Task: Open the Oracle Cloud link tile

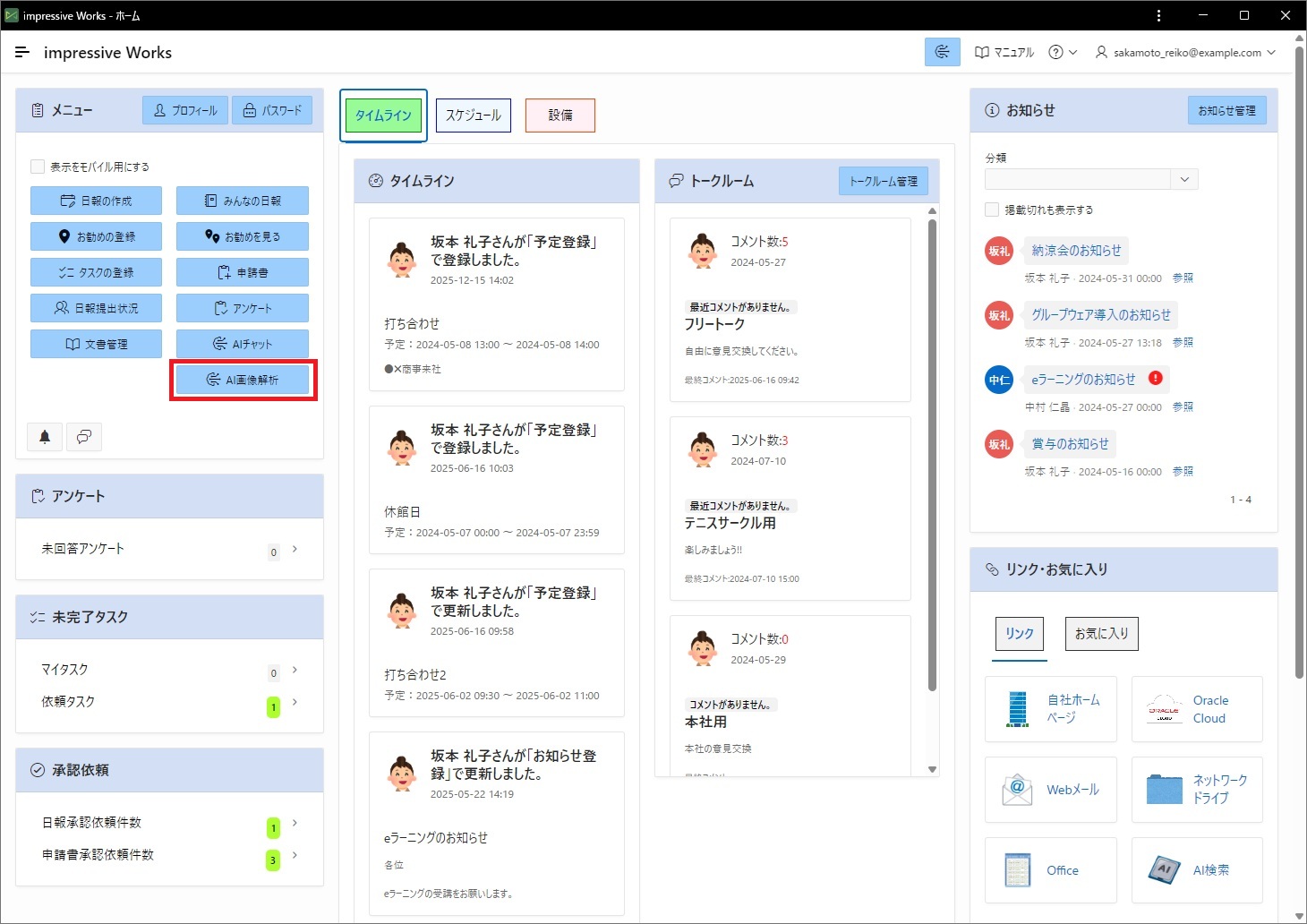Action: pos(1197,709)
